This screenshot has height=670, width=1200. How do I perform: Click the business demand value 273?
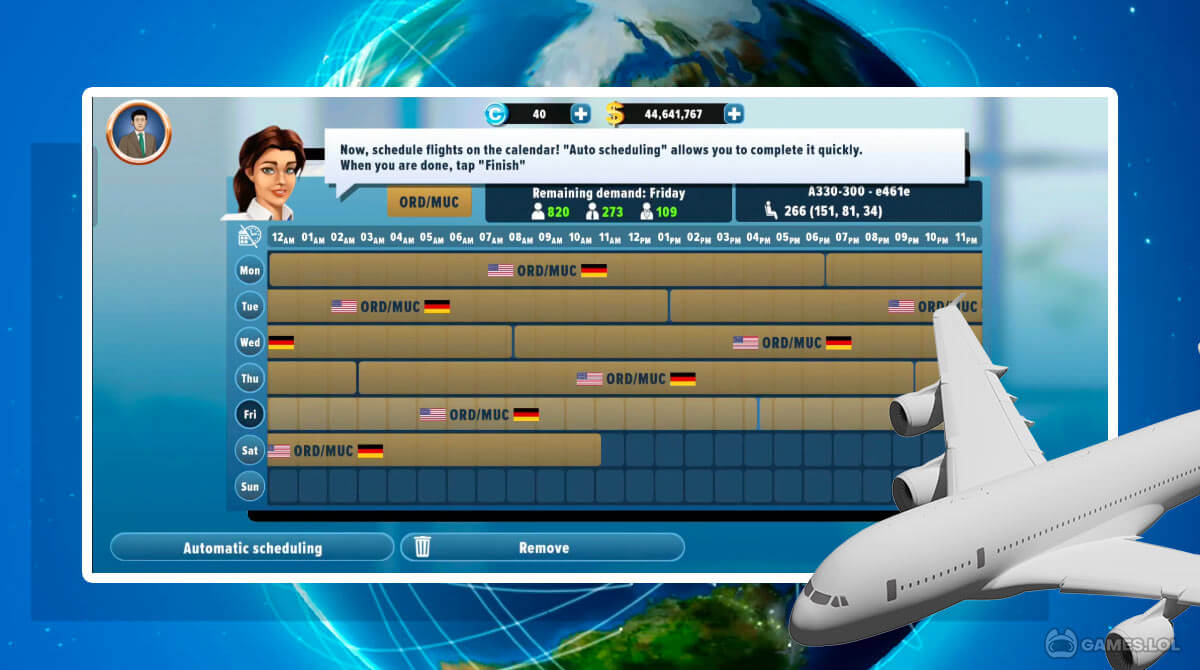click(612, 211)
